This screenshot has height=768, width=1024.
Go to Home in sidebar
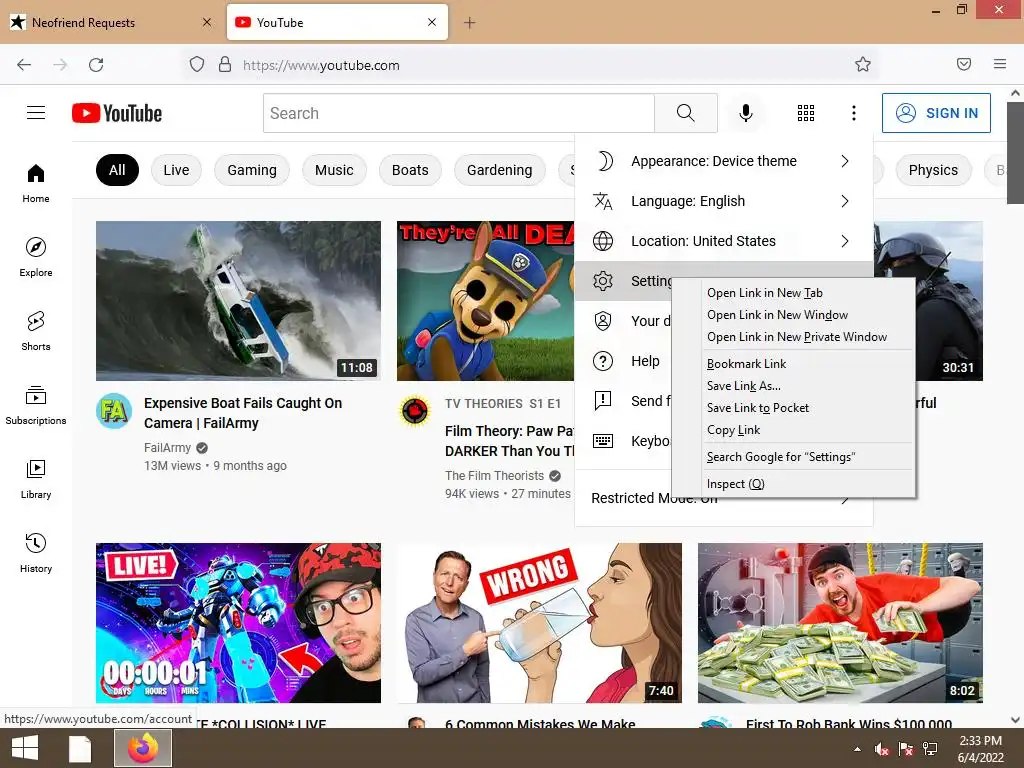36,184
